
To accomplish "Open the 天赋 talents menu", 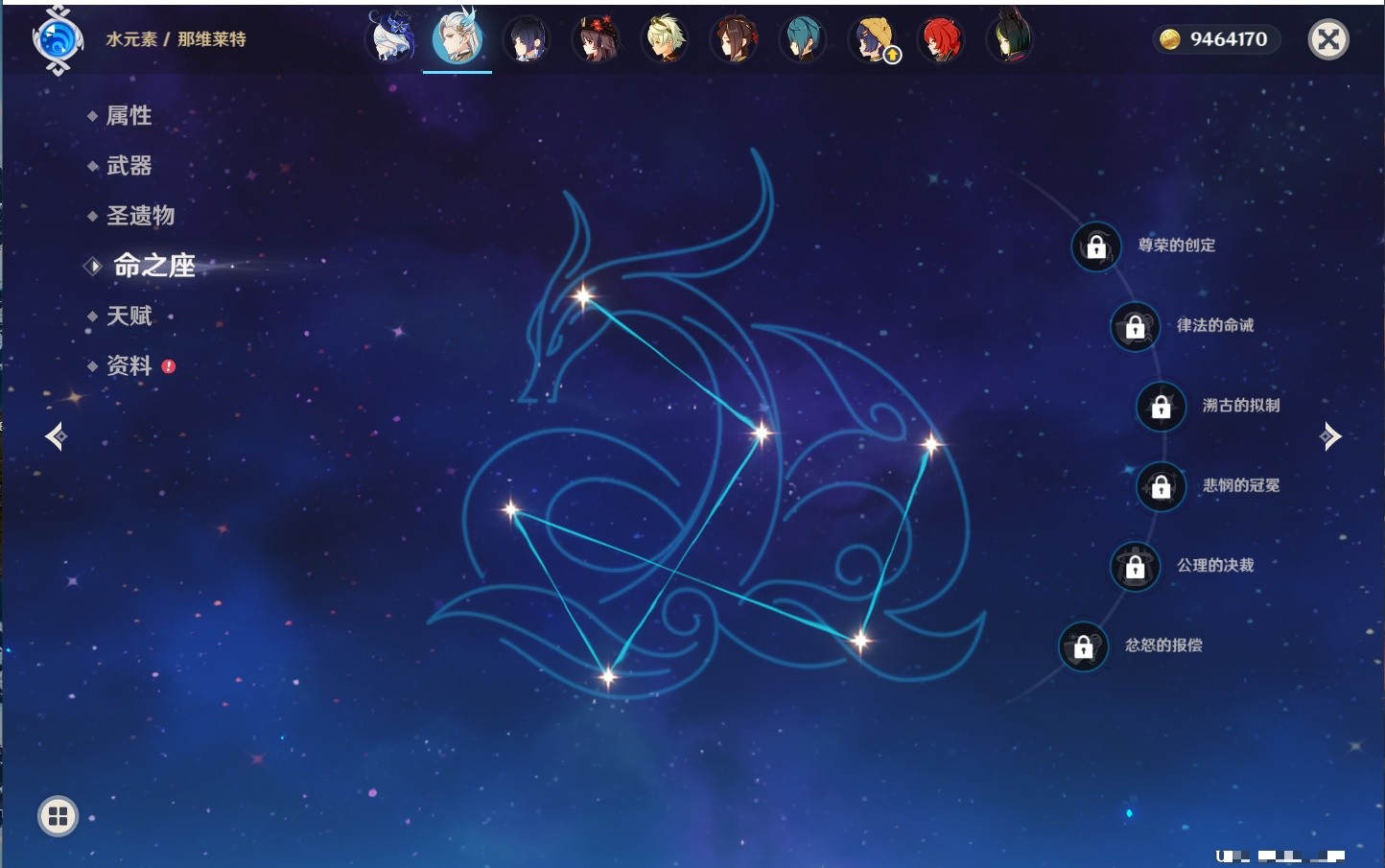I will (129, 316).
